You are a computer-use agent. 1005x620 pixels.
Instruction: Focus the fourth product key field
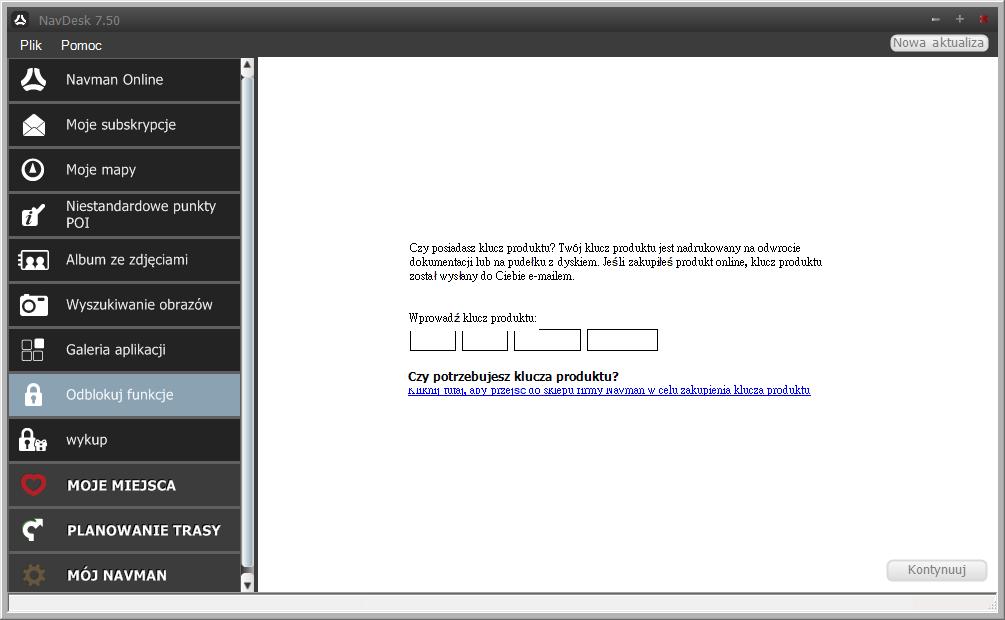pyautogui.click(x=622, y=340)
